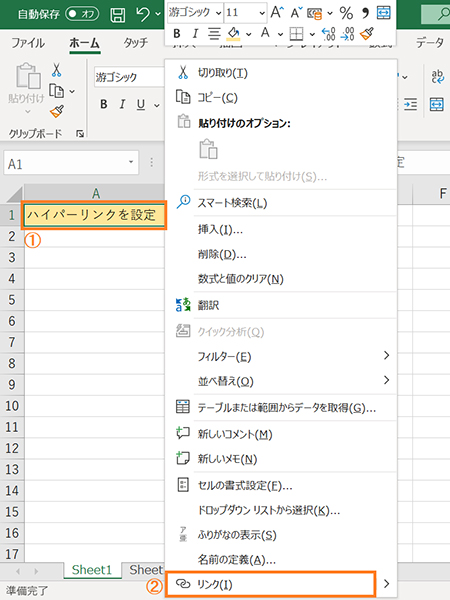Switch to the タッチ (Touch) tab
Image resolution: width=450 pixels, height=600 pixels.
pos(136,42)
